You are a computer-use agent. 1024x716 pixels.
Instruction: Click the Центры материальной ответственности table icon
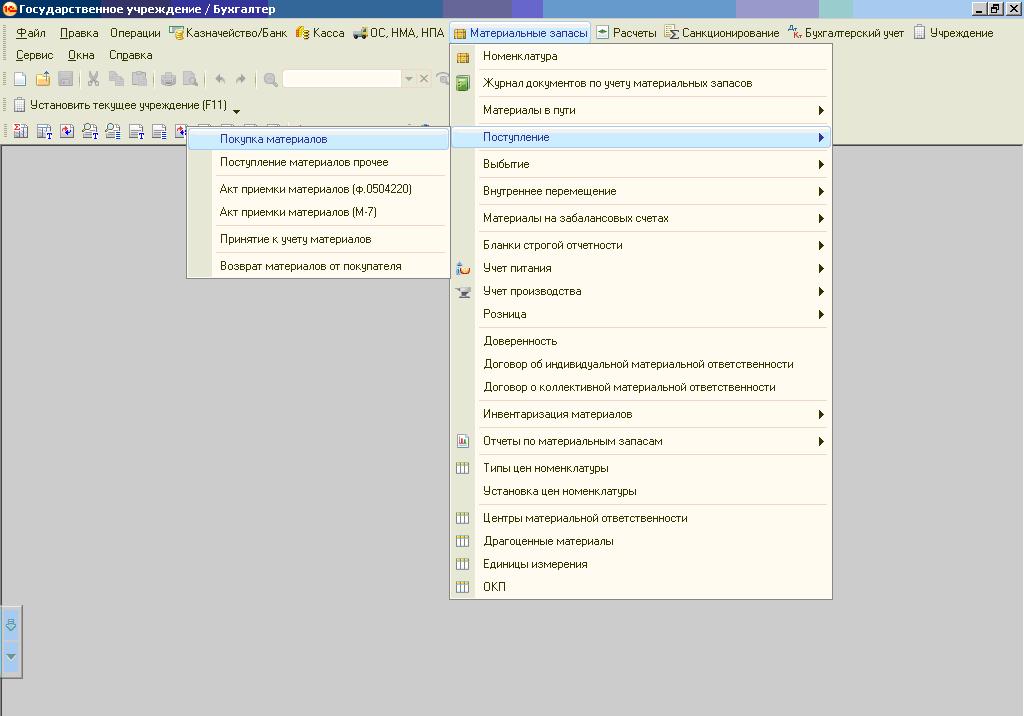point(463,518)
